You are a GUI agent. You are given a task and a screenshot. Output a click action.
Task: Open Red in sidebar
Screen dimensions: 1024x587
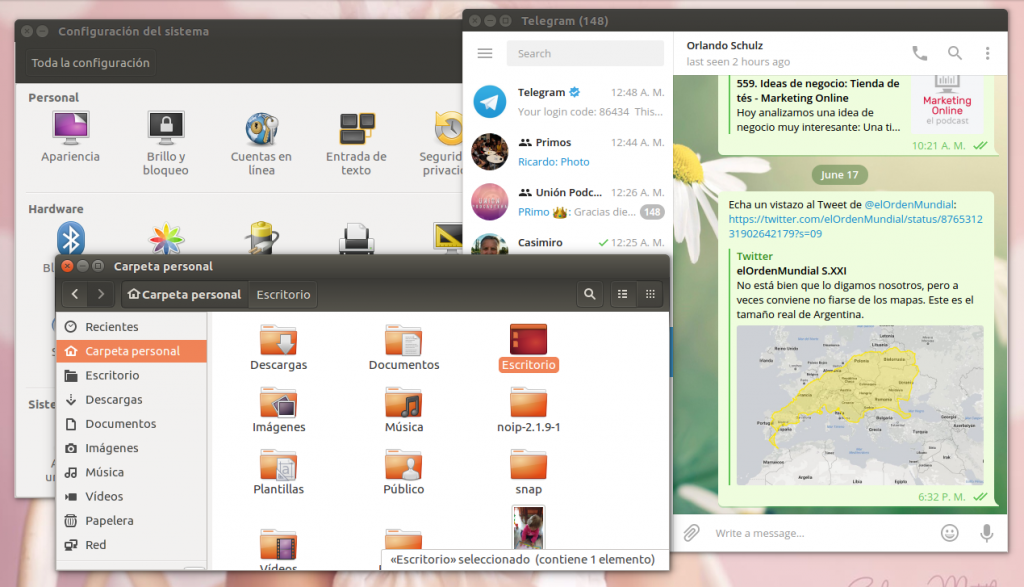point(132,544)
